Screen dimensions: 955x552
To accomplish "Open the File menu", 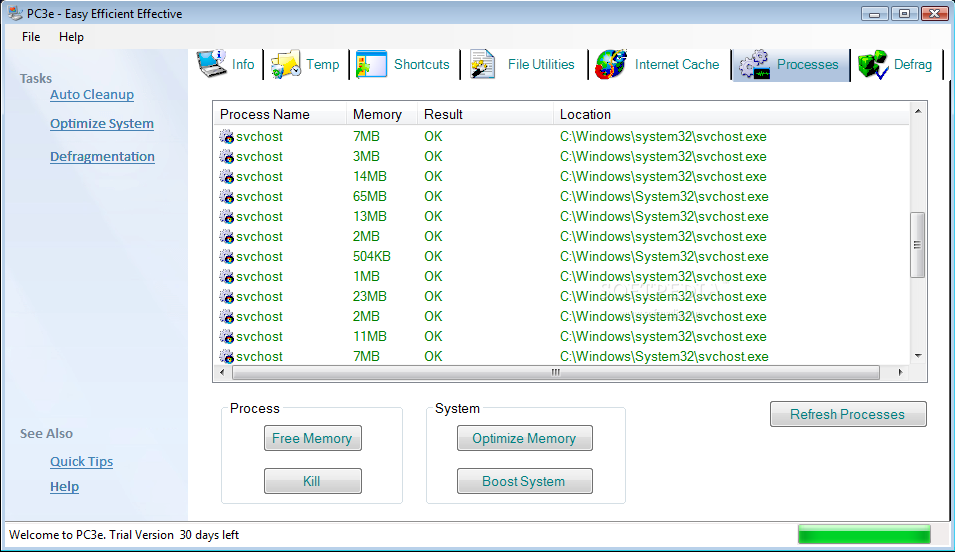I will pos(31,37).
